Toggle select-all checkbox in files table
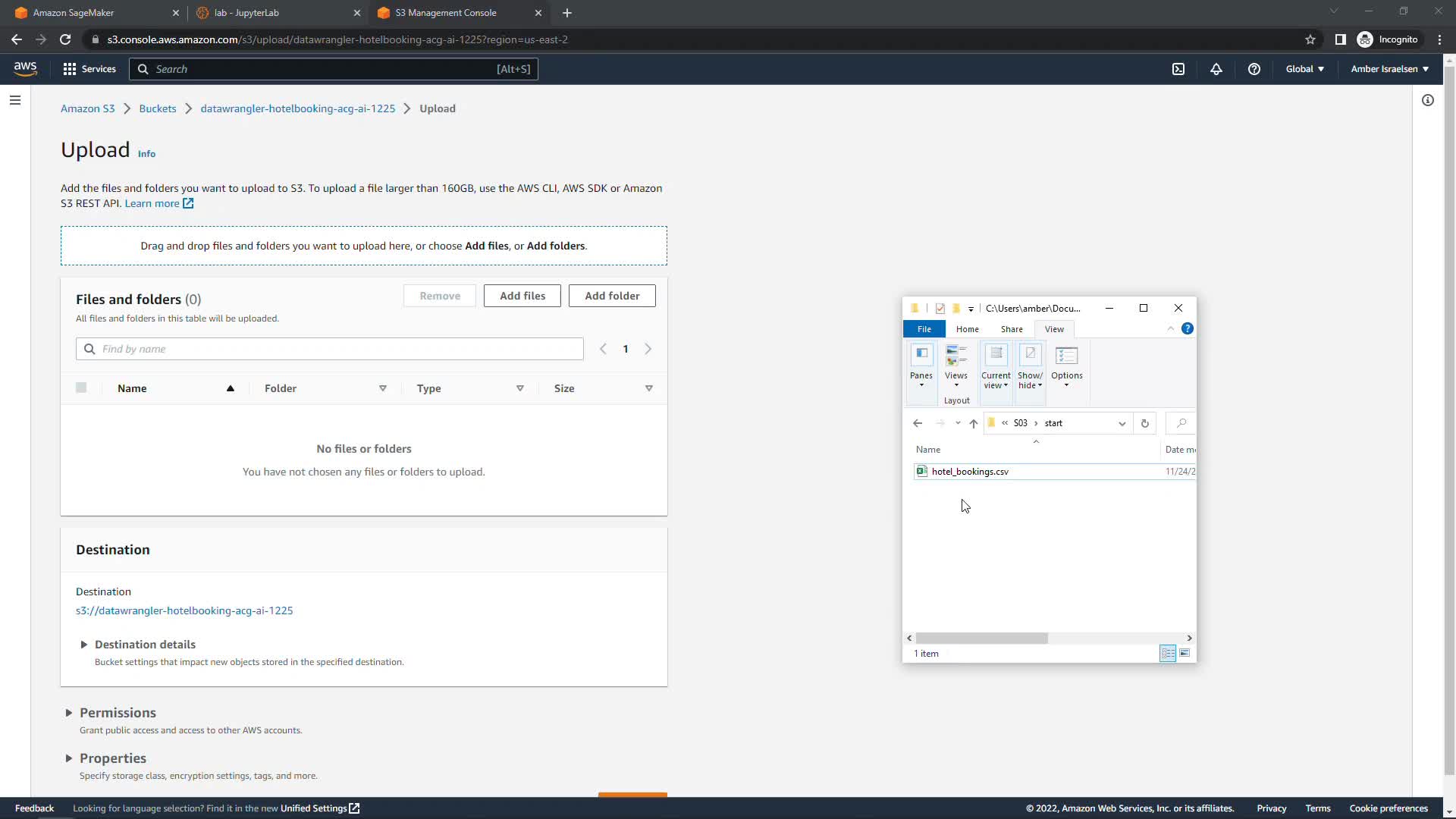The width and height of the screenshot is (1456, 819). coord(81,388)
